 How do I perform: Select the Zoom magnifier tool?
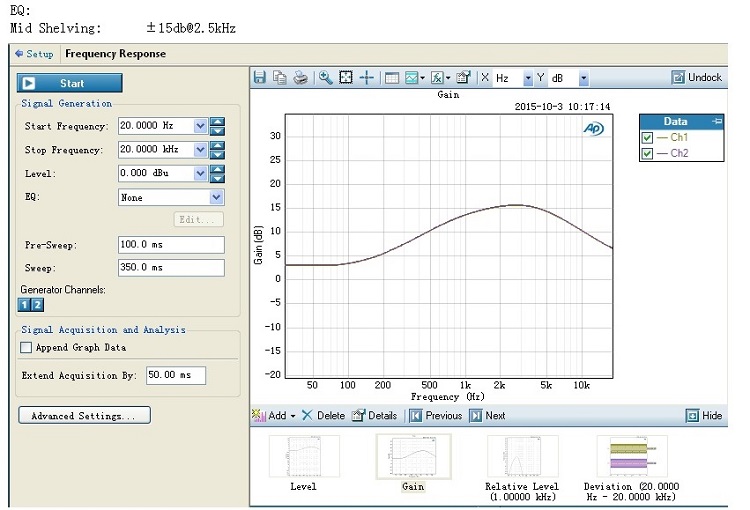click(325, 78)
